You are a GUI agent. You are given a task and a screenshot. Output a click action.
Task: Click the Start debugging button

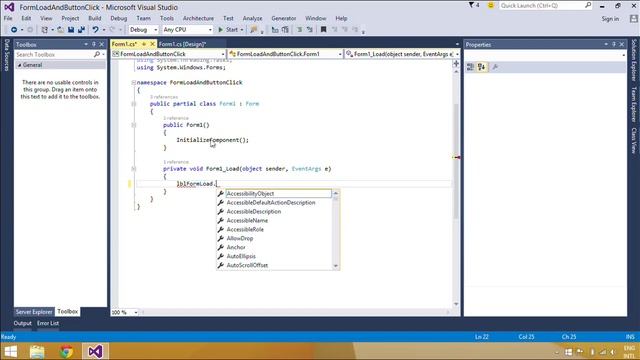(x=228, y=30)
